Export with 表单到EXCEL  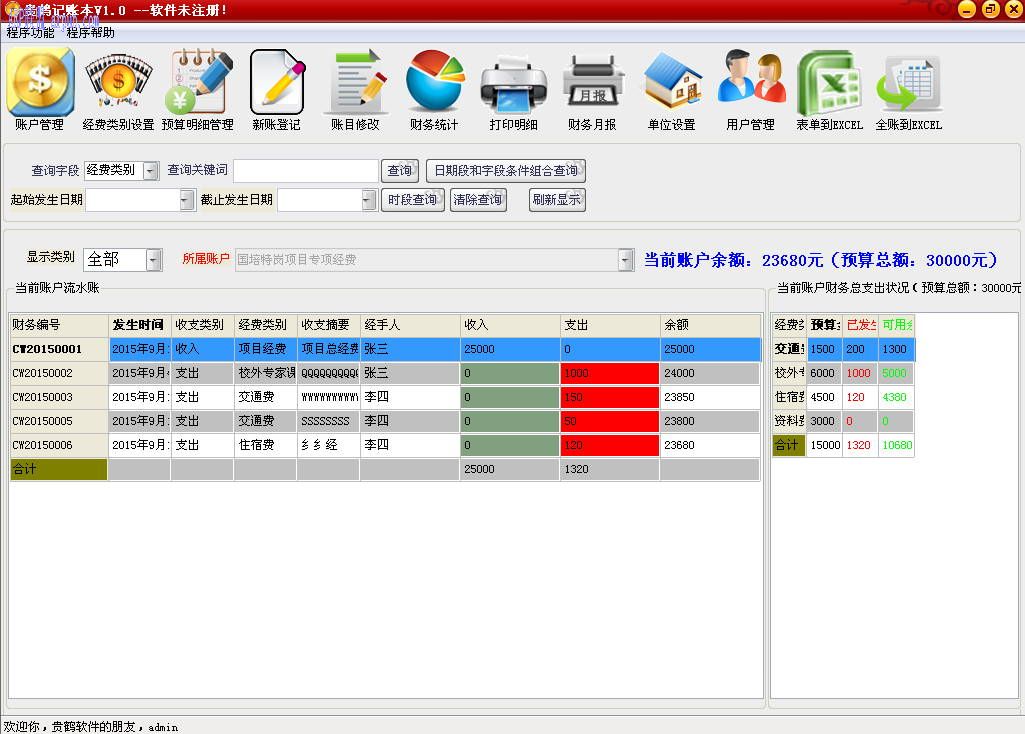[829, 90]
